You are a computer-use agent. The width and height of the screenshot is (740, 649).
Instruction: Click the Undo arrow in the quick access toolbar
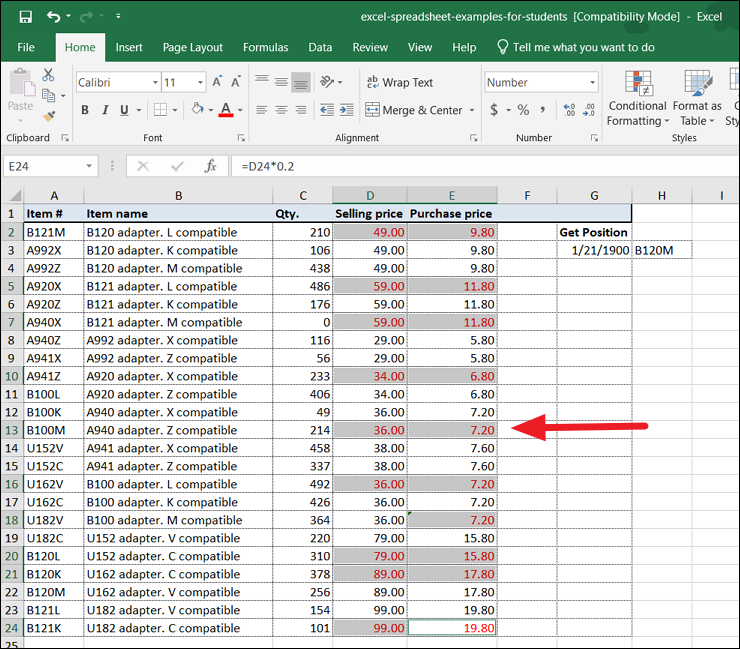(x=53, y=17)
